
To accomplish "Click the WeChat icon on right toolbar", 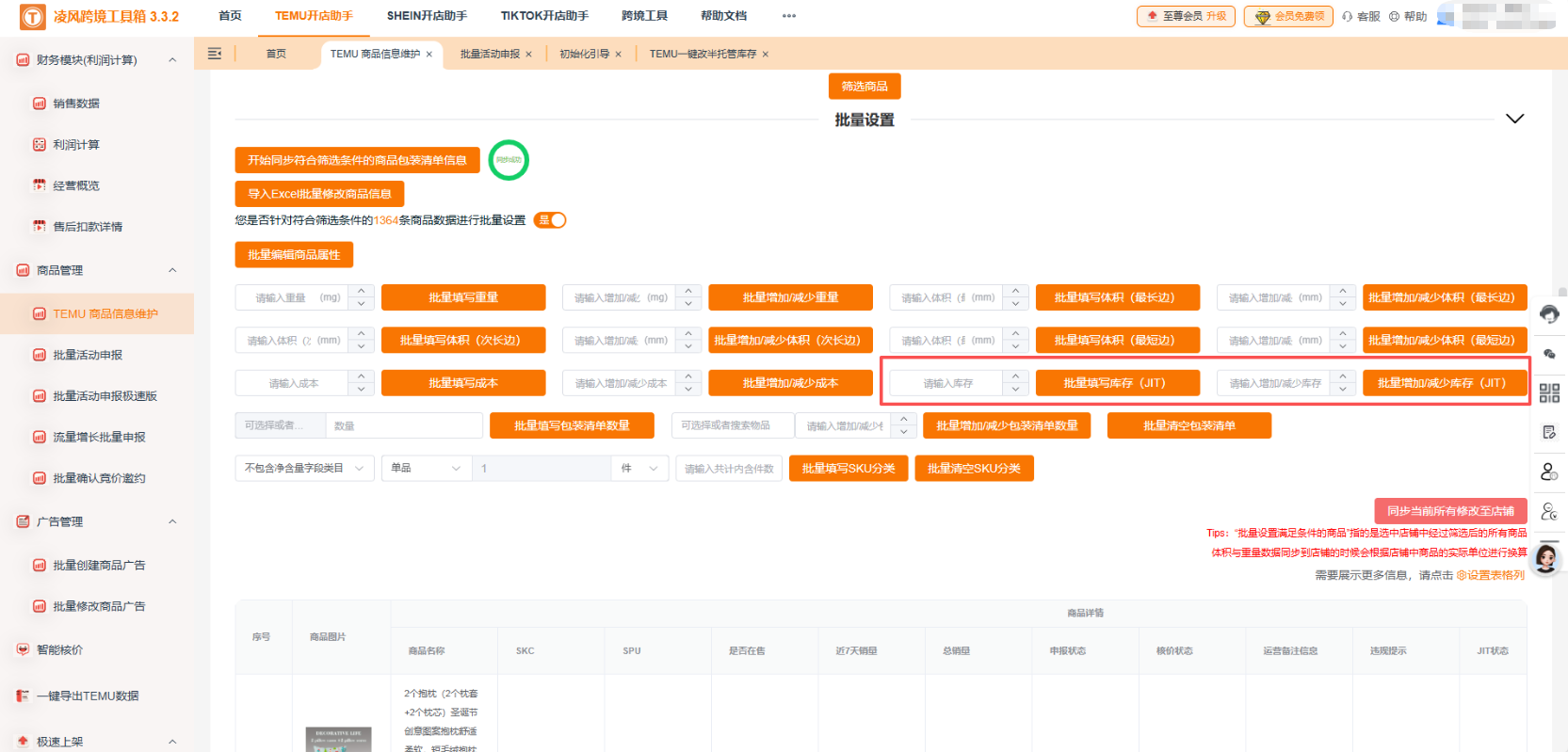I will (1549, 354).
